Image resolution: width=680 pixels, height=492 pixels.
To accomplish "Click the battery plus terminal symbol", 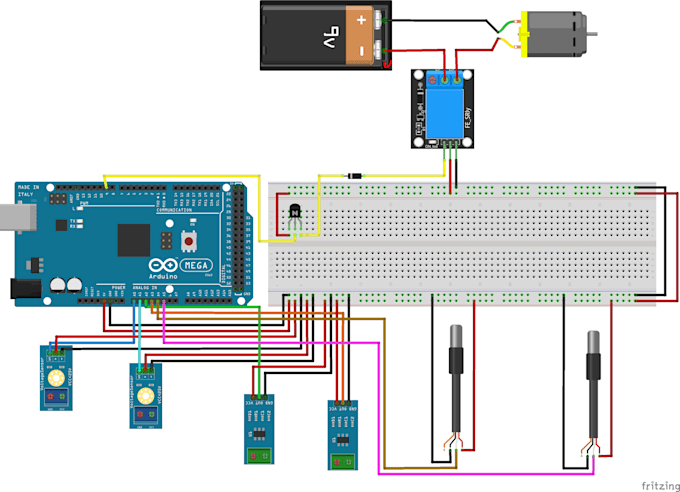I will 362,20.
